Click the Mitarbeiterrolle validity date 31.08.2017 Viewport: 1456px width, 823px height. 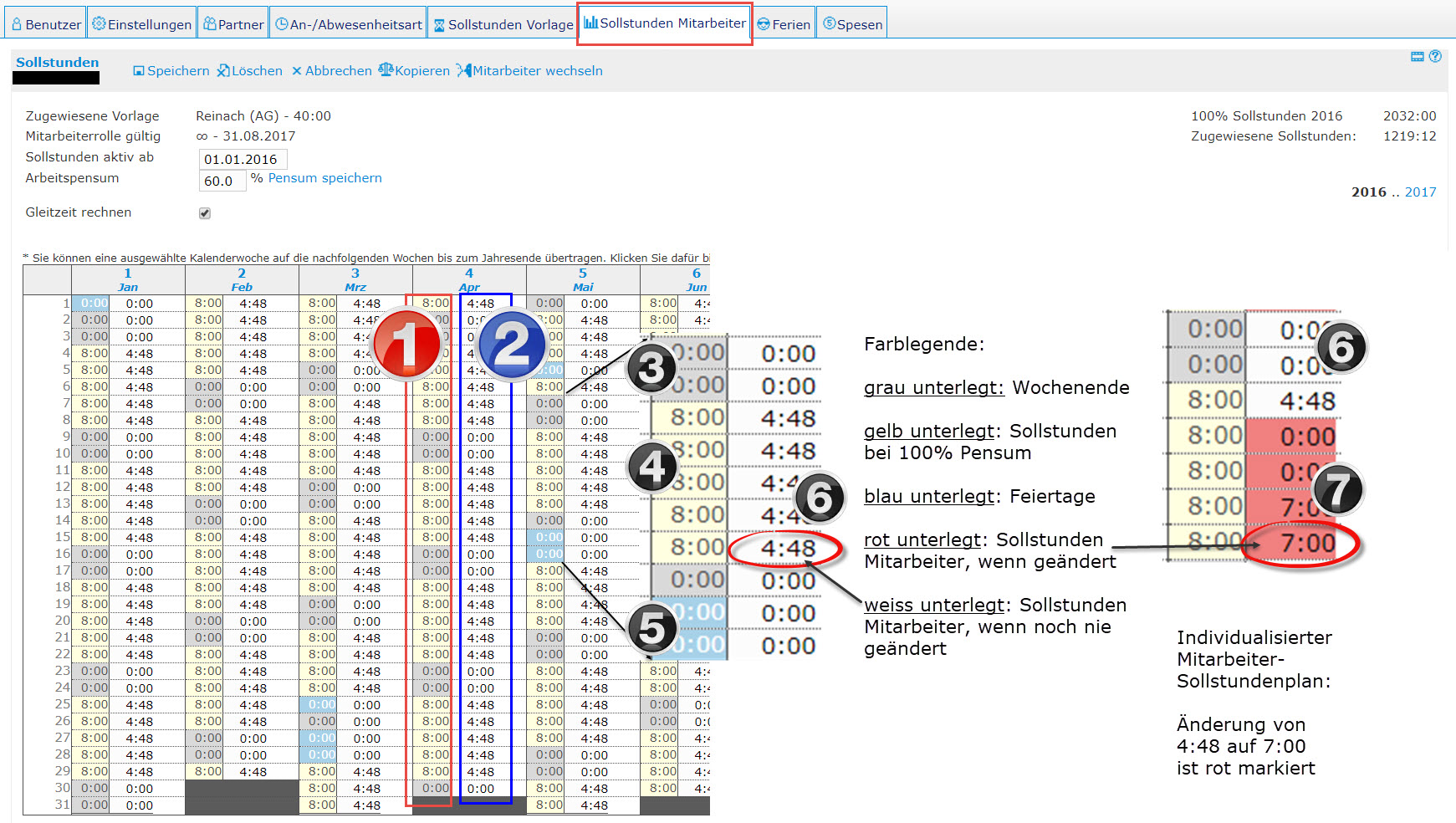(258, 136)
